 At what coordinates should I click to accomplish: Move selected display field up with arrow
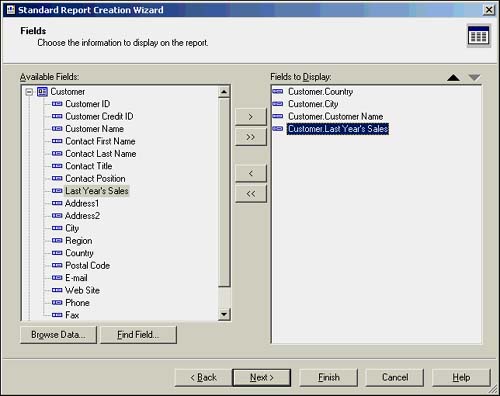pos(453,78)
